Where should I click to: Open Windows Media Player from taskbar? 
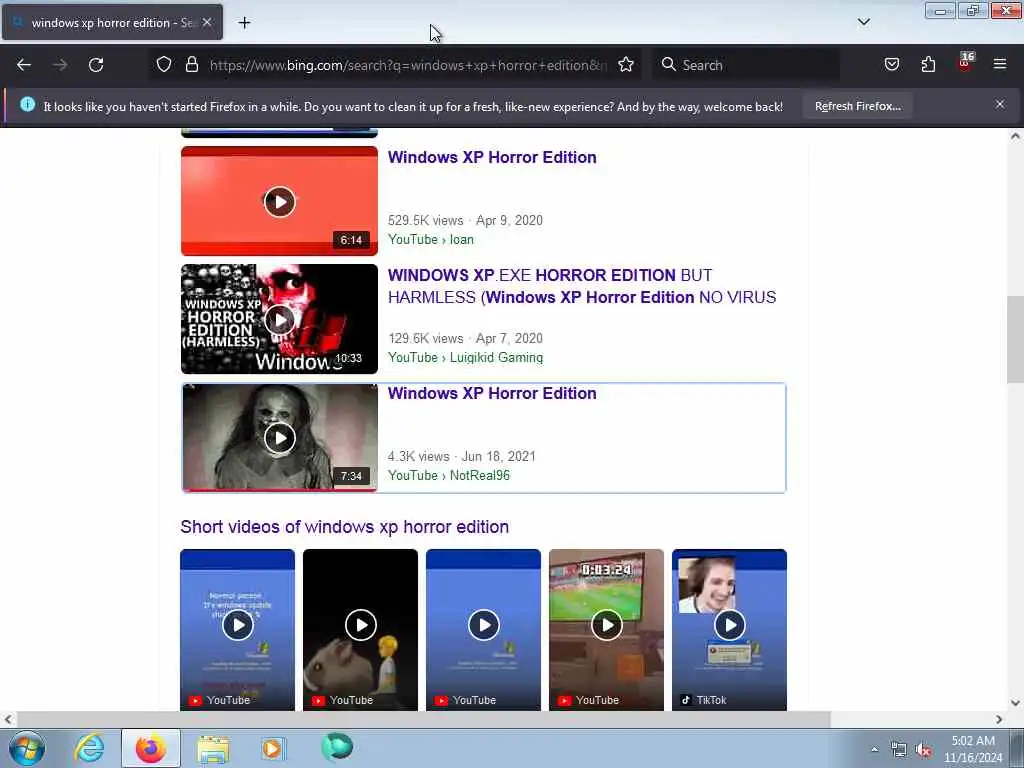point(273,748)
